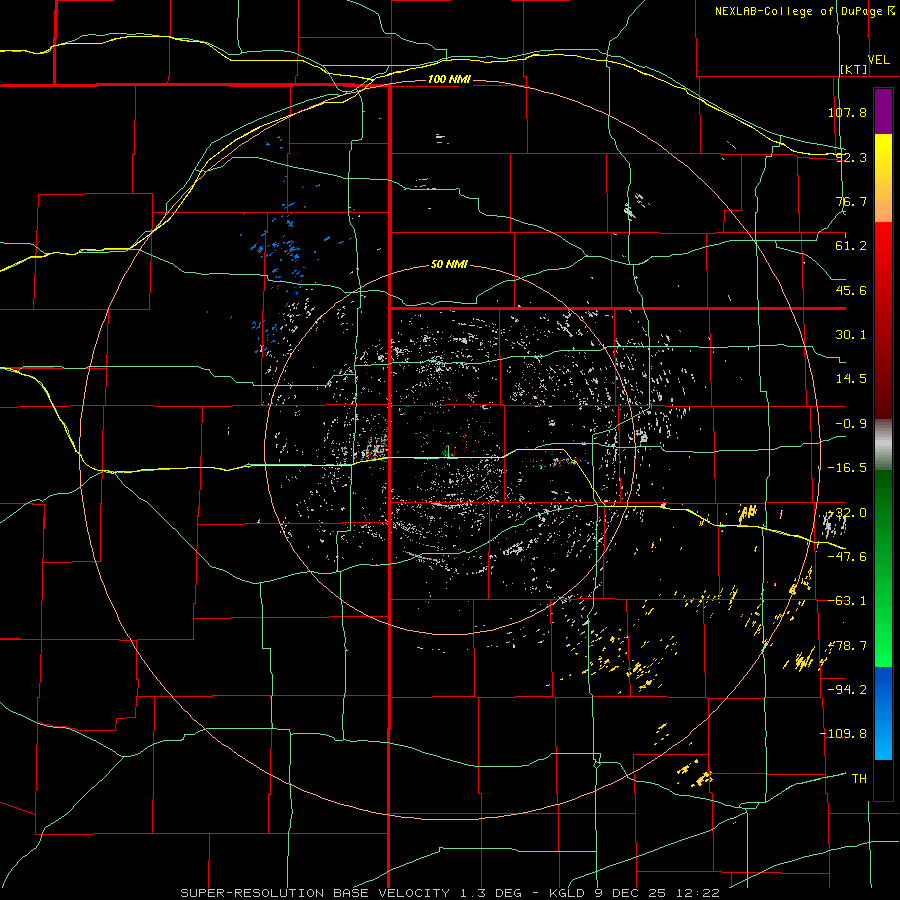Select the -78.7 scale value
900x900 pixels.
pos(847,646)
